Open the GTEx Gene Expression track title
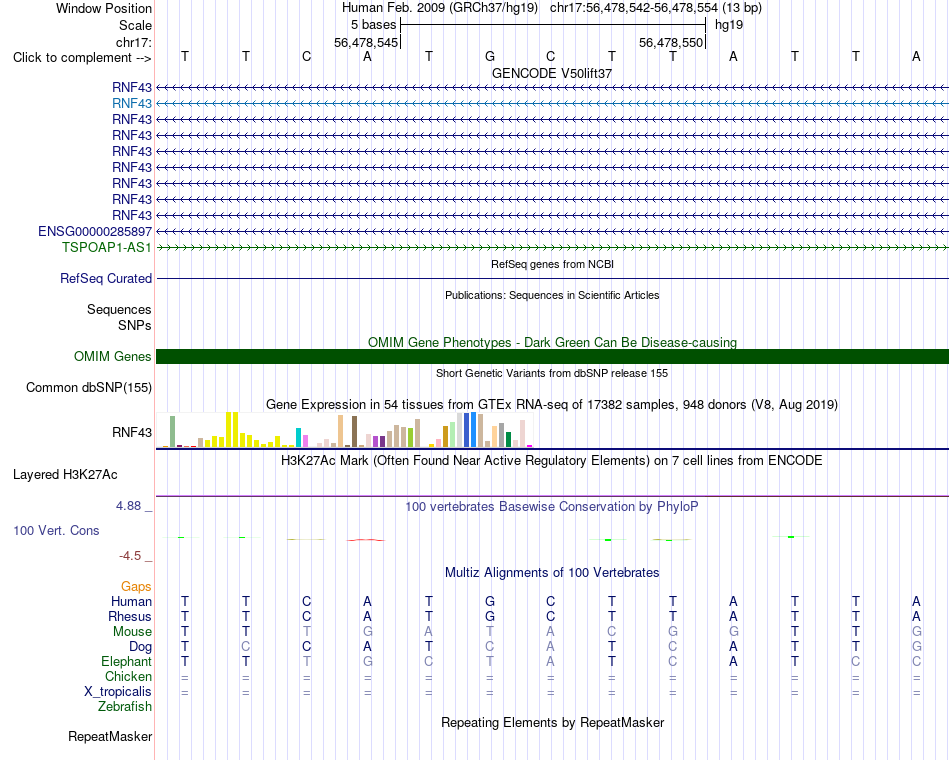Screen dimensions: 950x760 552,404
